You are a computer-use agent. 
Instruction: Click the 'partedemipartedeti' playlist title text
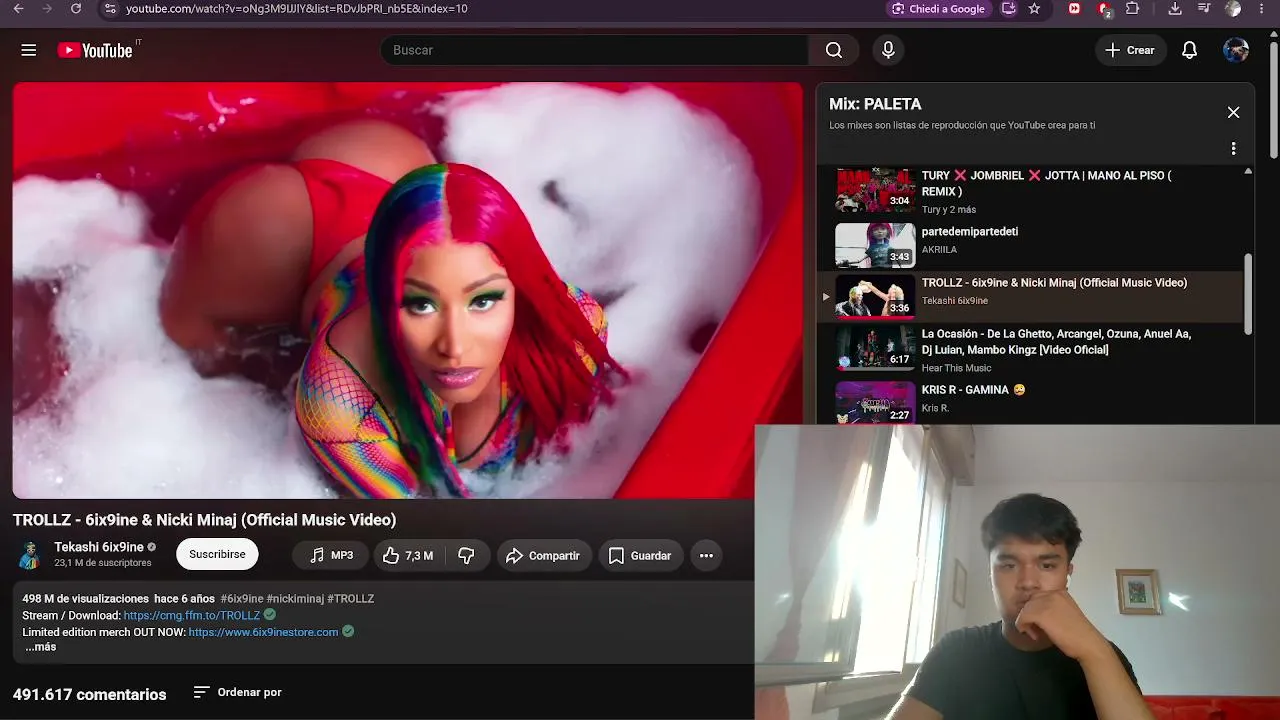[970, 232]
